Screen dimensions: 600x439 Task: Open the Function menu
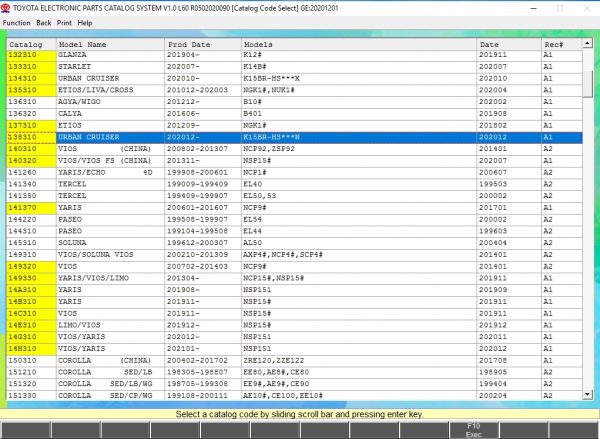coord(16,23)
